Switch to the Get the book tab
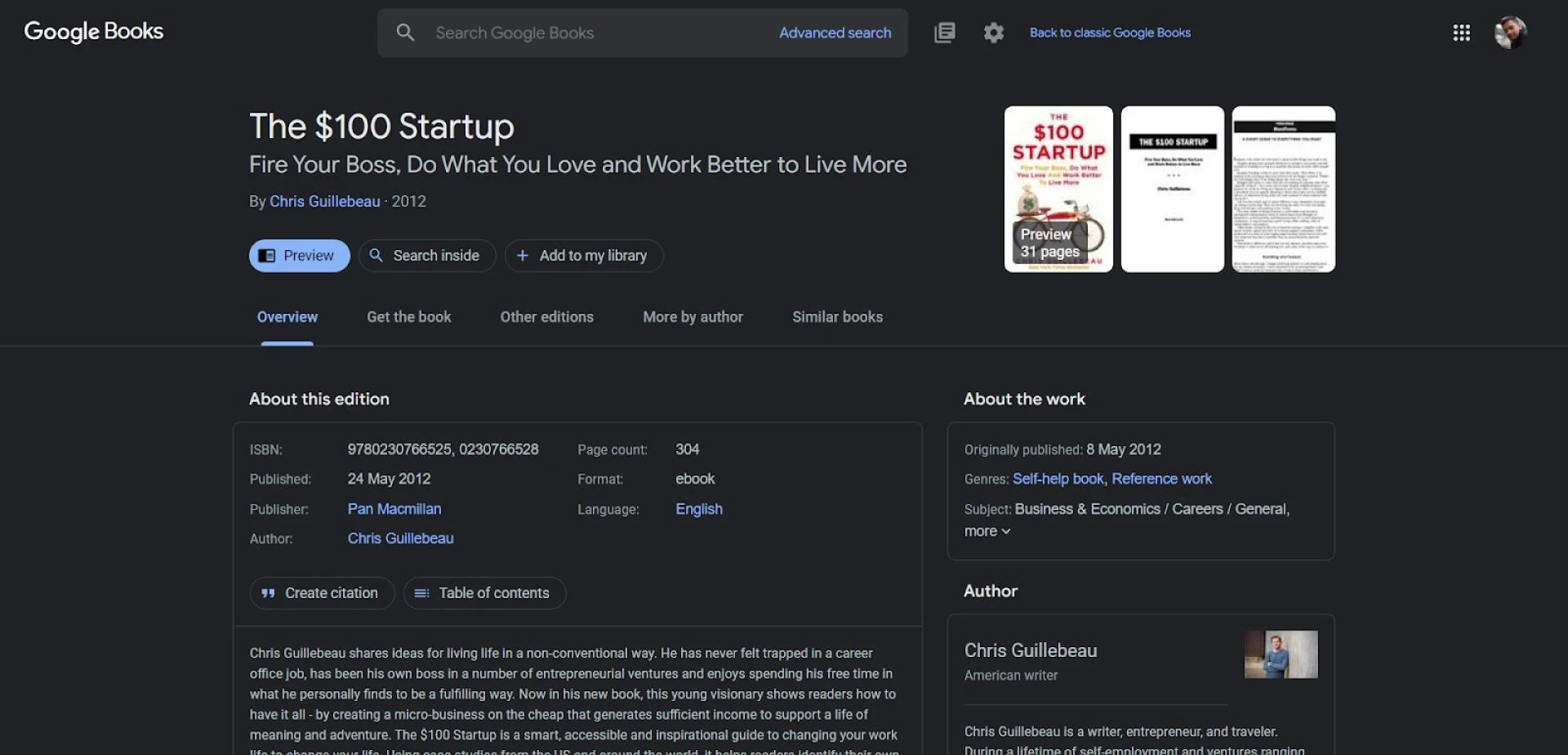 click(408, 317)
